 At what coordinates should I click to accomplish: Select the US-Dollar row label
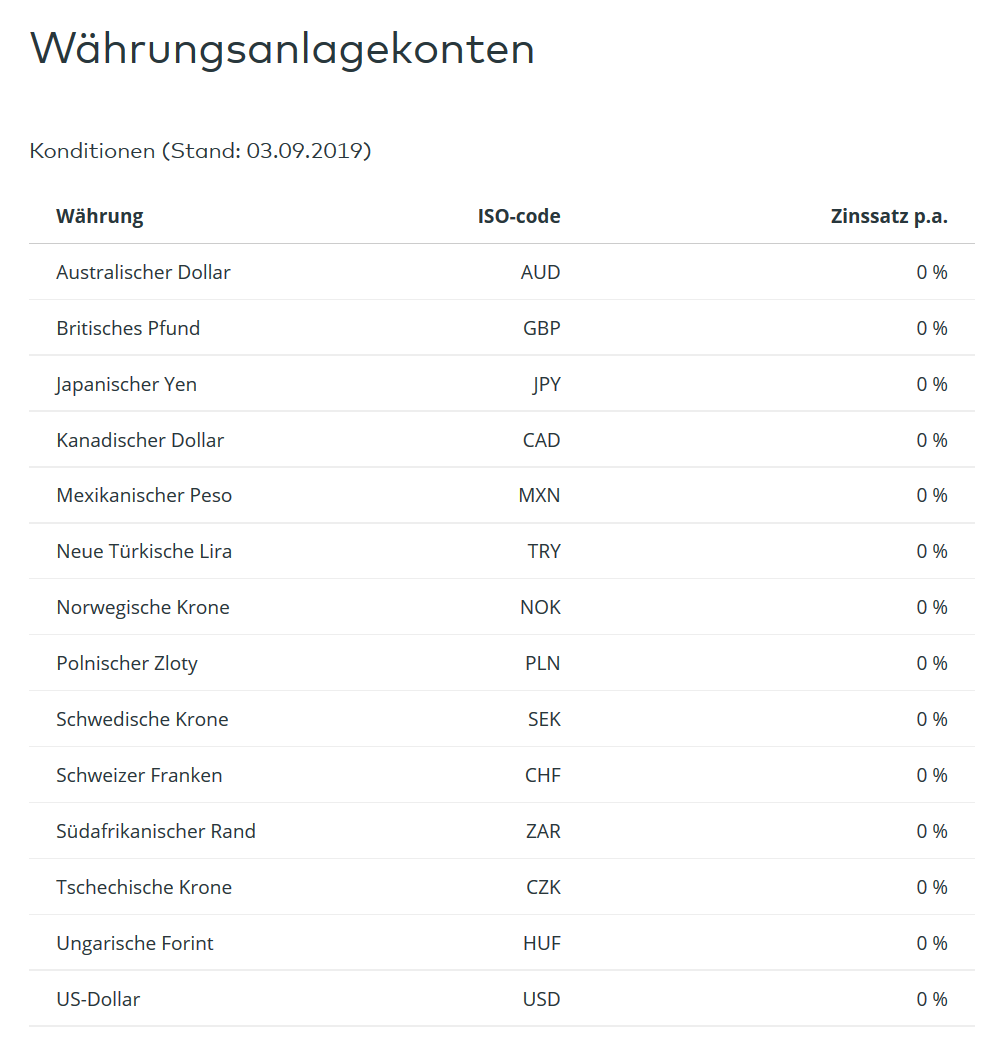[98, 999]
